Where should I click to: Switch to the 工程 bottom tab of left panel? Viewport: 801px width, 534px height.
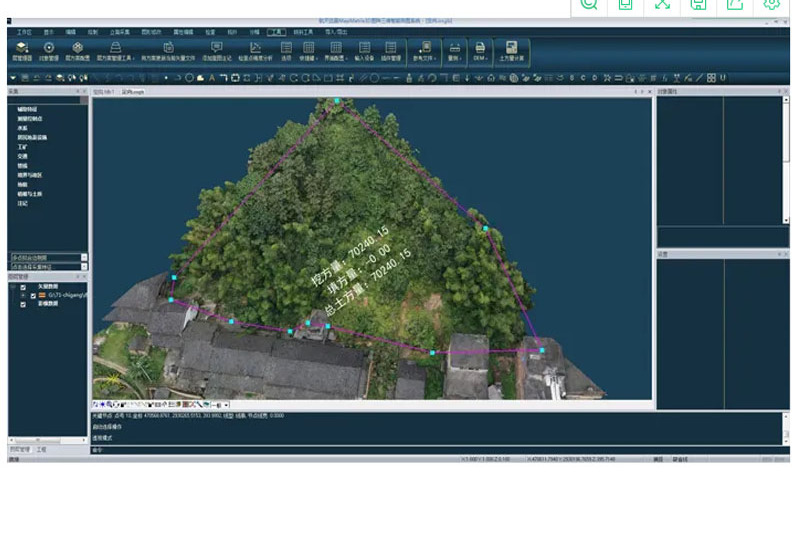click(x=41, y=450)
